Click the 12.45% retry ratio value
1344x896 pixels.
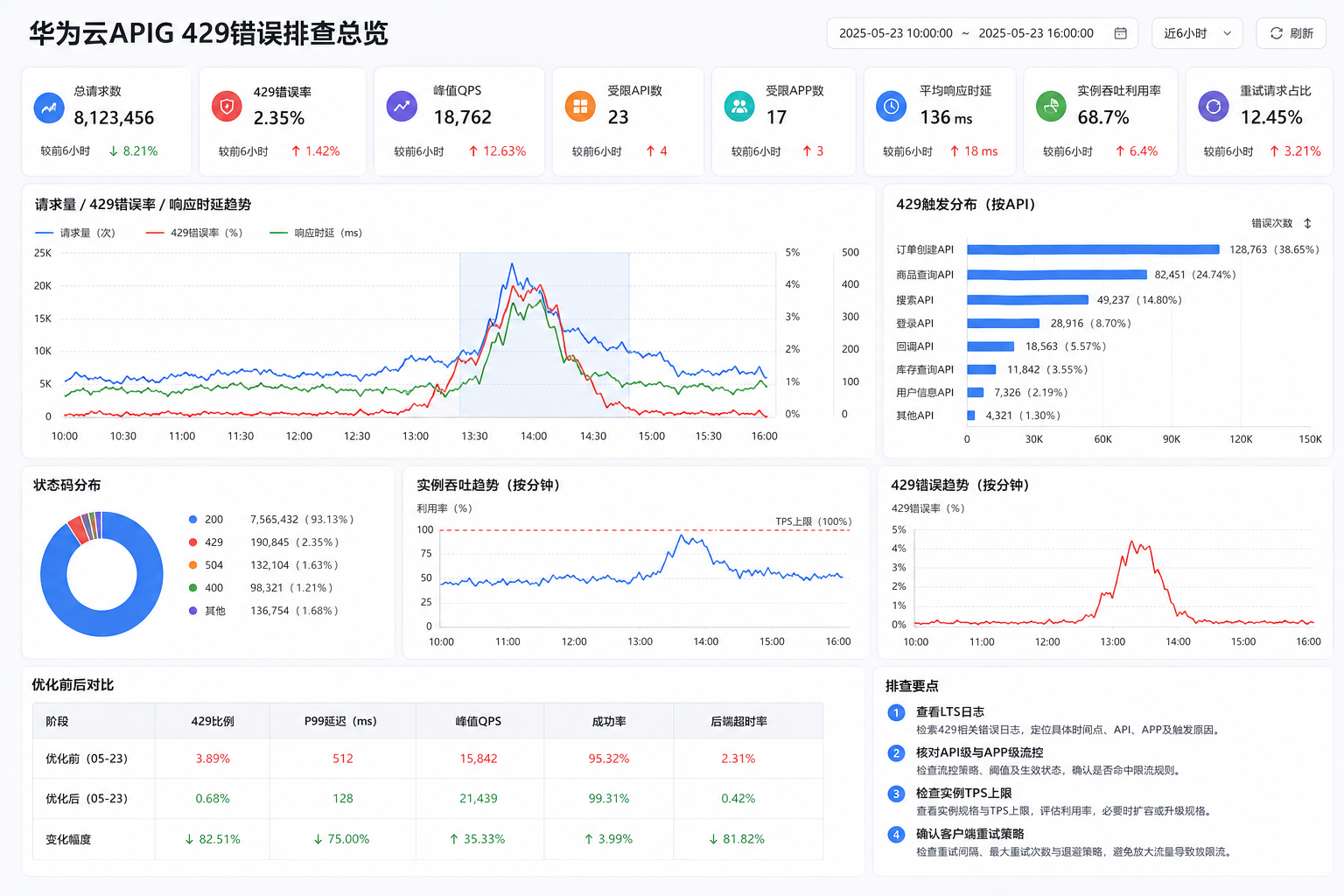(1271, 117)
